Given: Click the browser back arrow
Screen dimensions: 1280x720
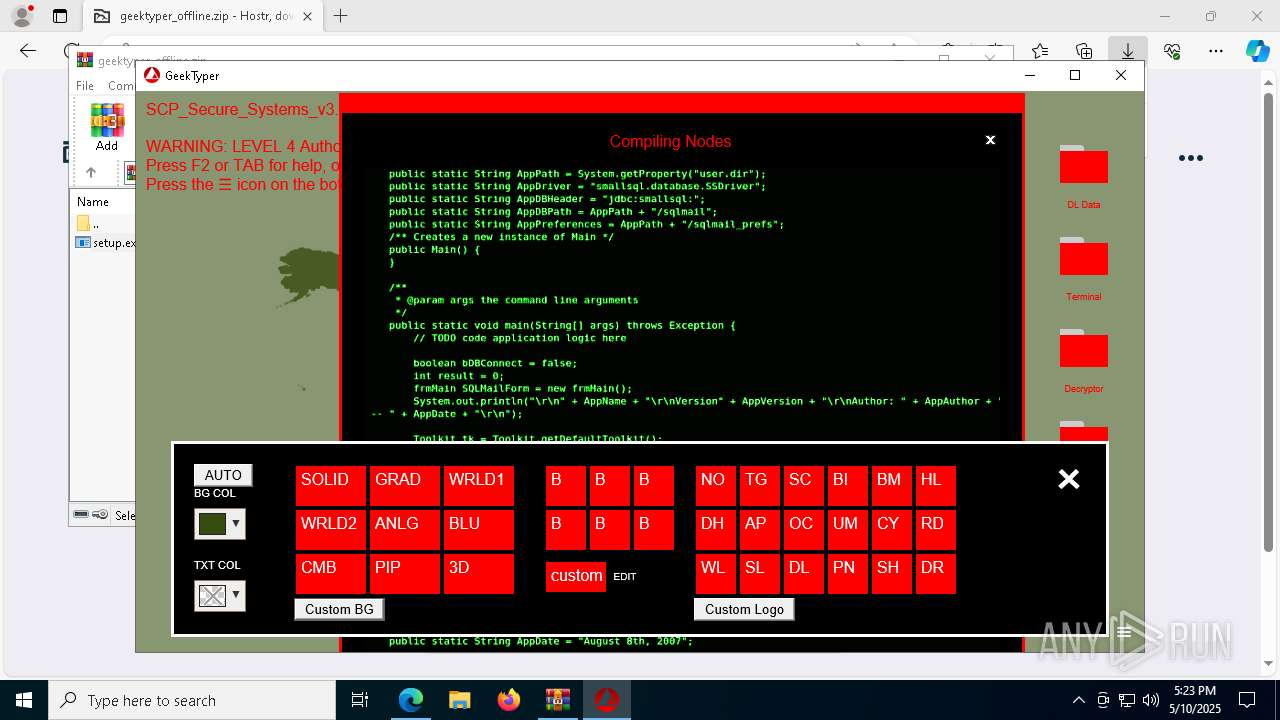Looking at the screenshot, I should click(28, 51).
